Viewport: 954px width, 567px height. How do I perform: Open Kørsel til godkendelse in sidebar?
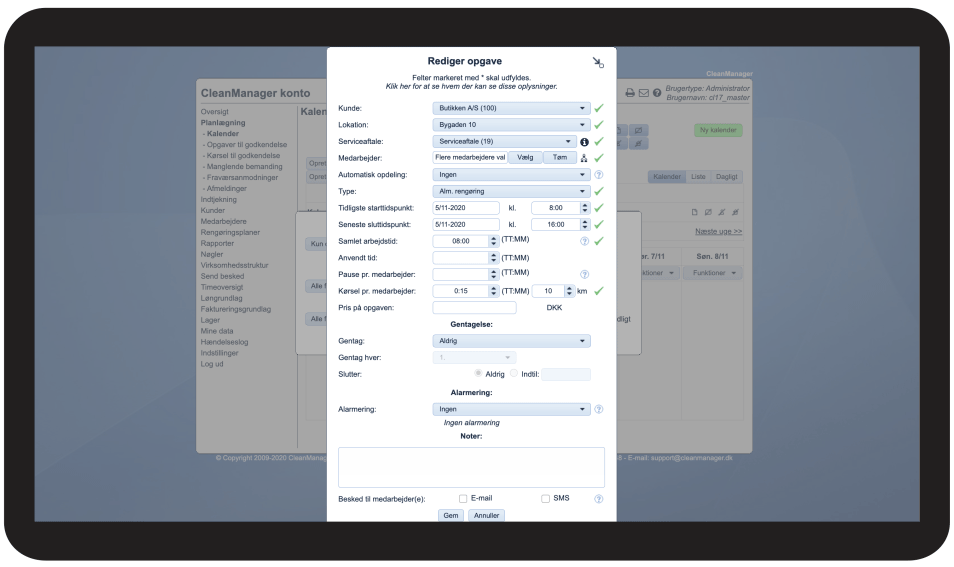[x=243, y=156]
